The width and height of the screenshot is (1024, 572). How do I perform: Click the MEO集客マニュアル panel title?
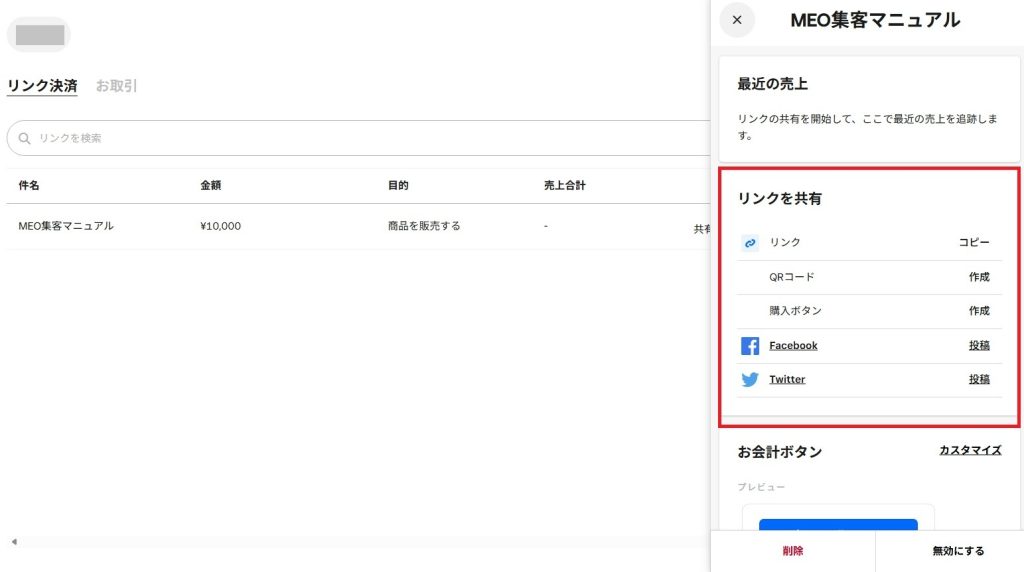click(x=875, y=20)
